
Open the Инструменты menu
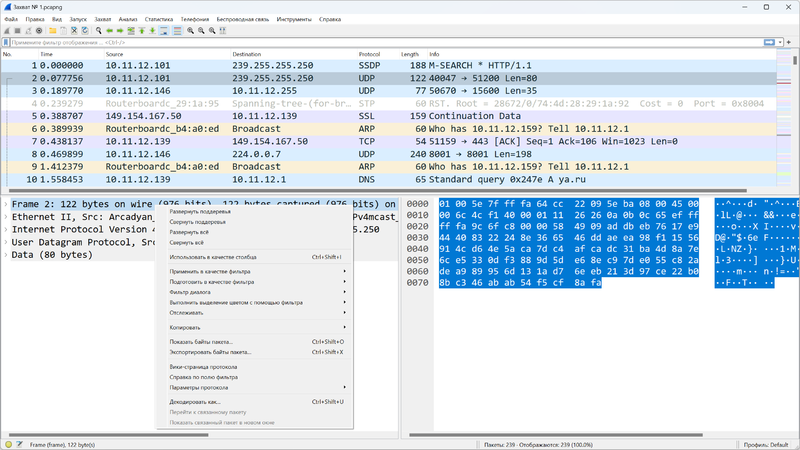pos(294,19)
